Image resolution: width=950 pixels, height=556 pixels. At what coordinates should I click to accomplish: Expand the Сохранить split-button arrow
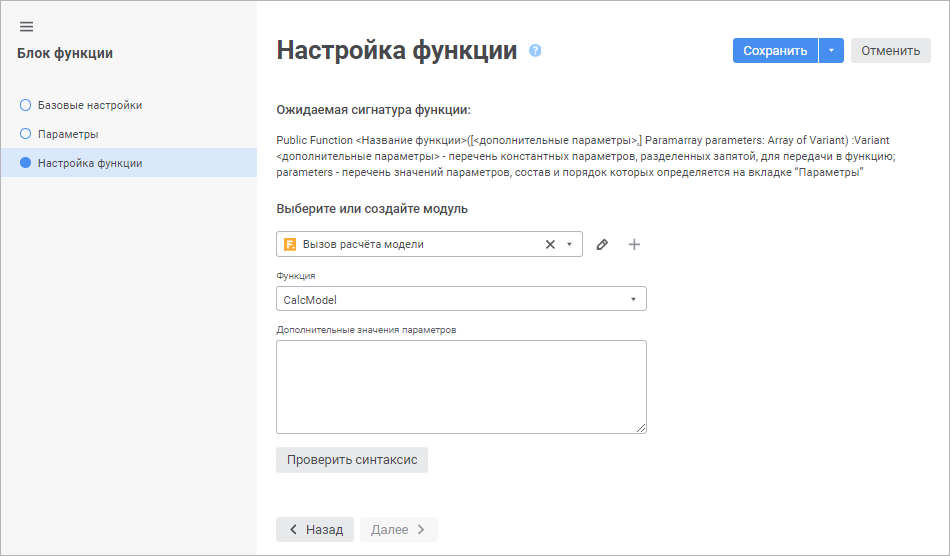[x=831, y=51]
